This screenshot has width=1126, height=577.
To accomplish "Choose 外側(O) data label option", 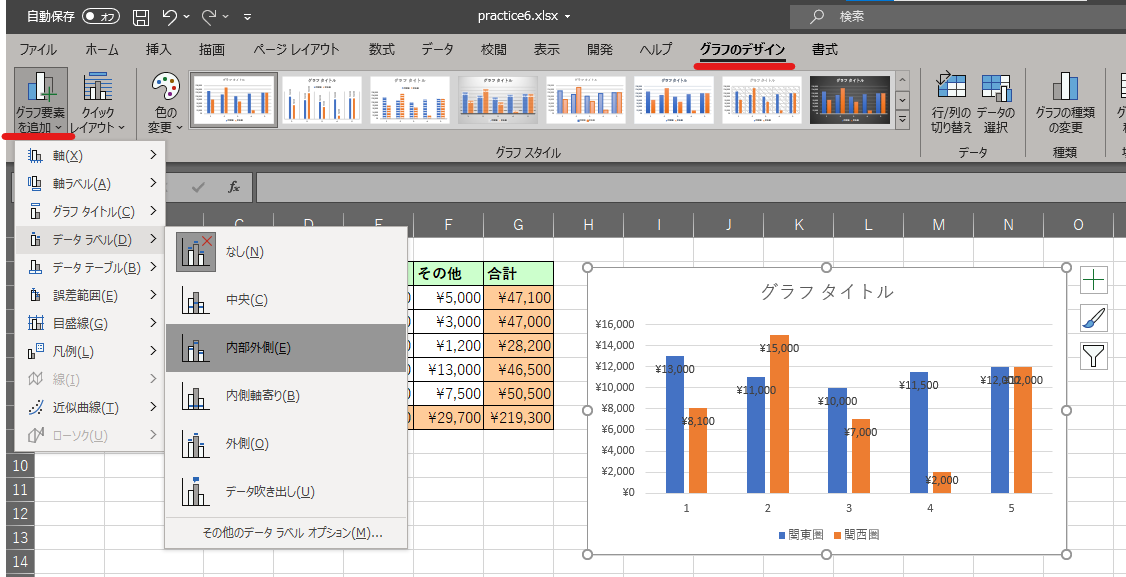I will click(286, 443).
